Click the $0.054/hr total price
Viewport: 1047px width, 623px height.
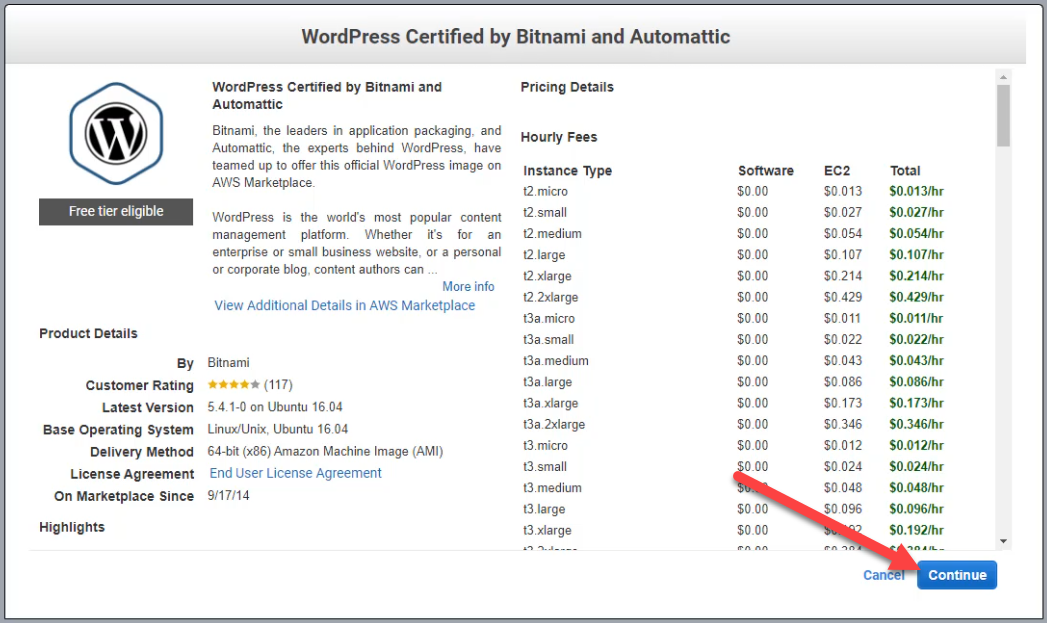916,234
